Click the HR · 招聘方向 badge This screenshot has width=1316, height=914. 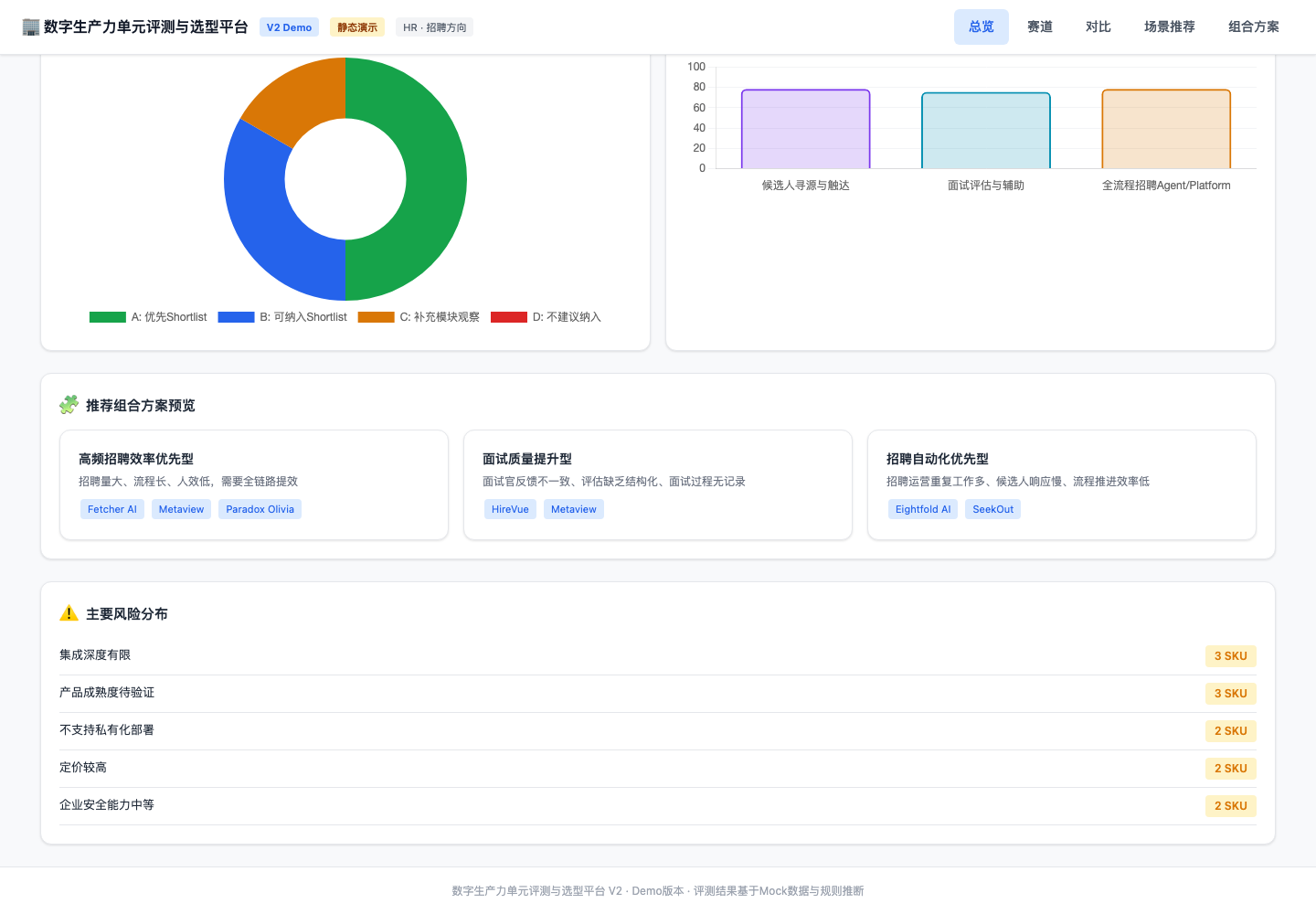point(435,27)
